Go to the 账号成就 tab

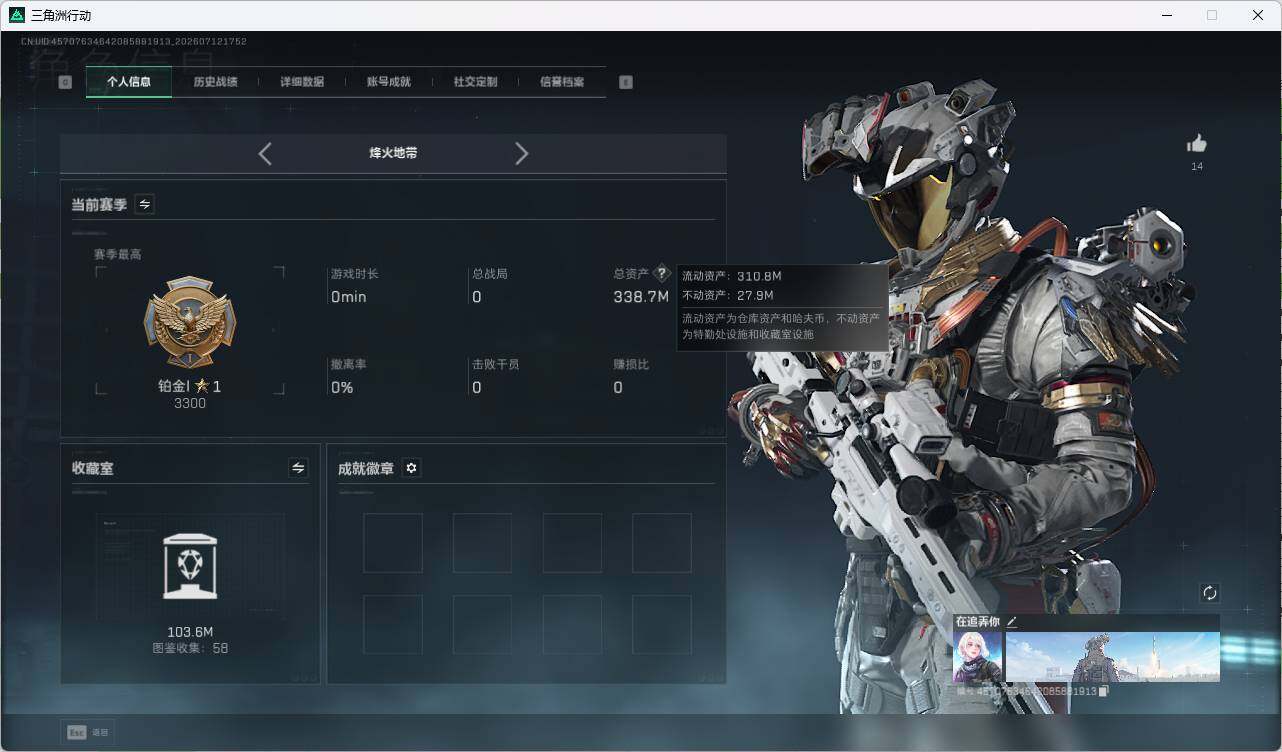tap(389, 82)
